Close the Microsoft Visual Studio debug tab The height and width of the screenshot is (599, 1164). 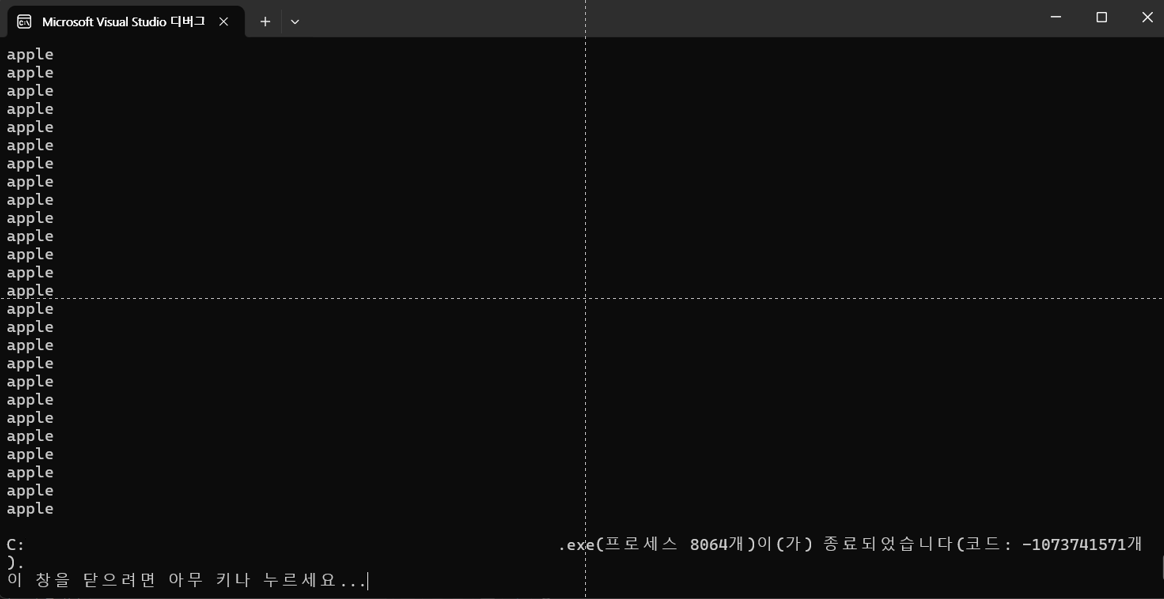coord(223,22)
